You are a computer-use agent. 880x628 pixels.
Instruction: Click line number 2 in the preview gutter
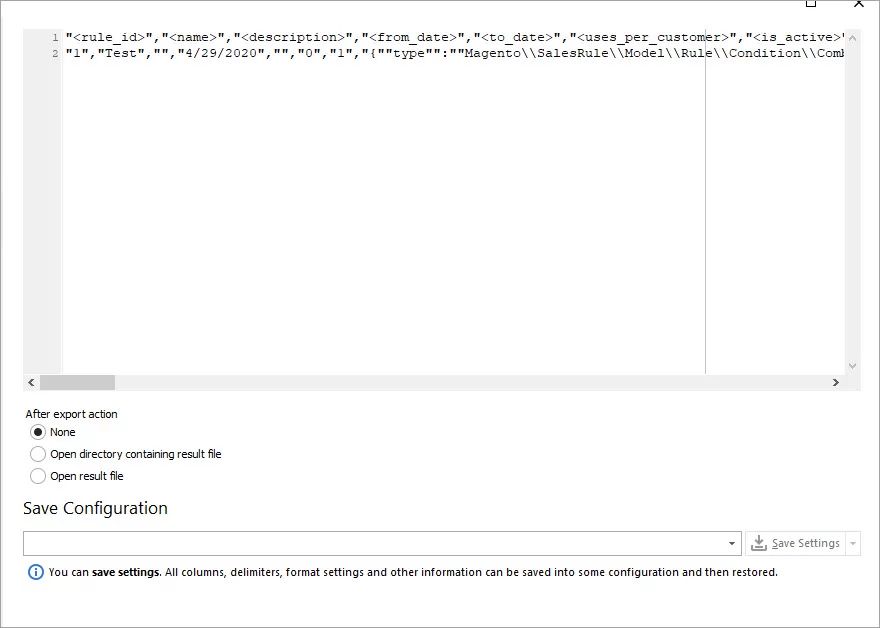pyautogui.click(x=55, y=54)
